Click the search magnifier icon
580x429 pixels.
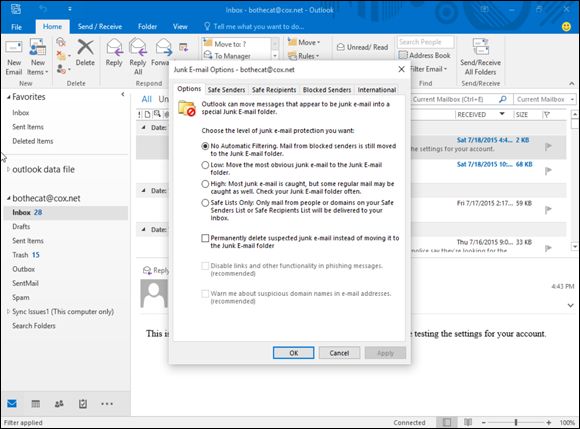pyautogui.click(x=502, y=99)
